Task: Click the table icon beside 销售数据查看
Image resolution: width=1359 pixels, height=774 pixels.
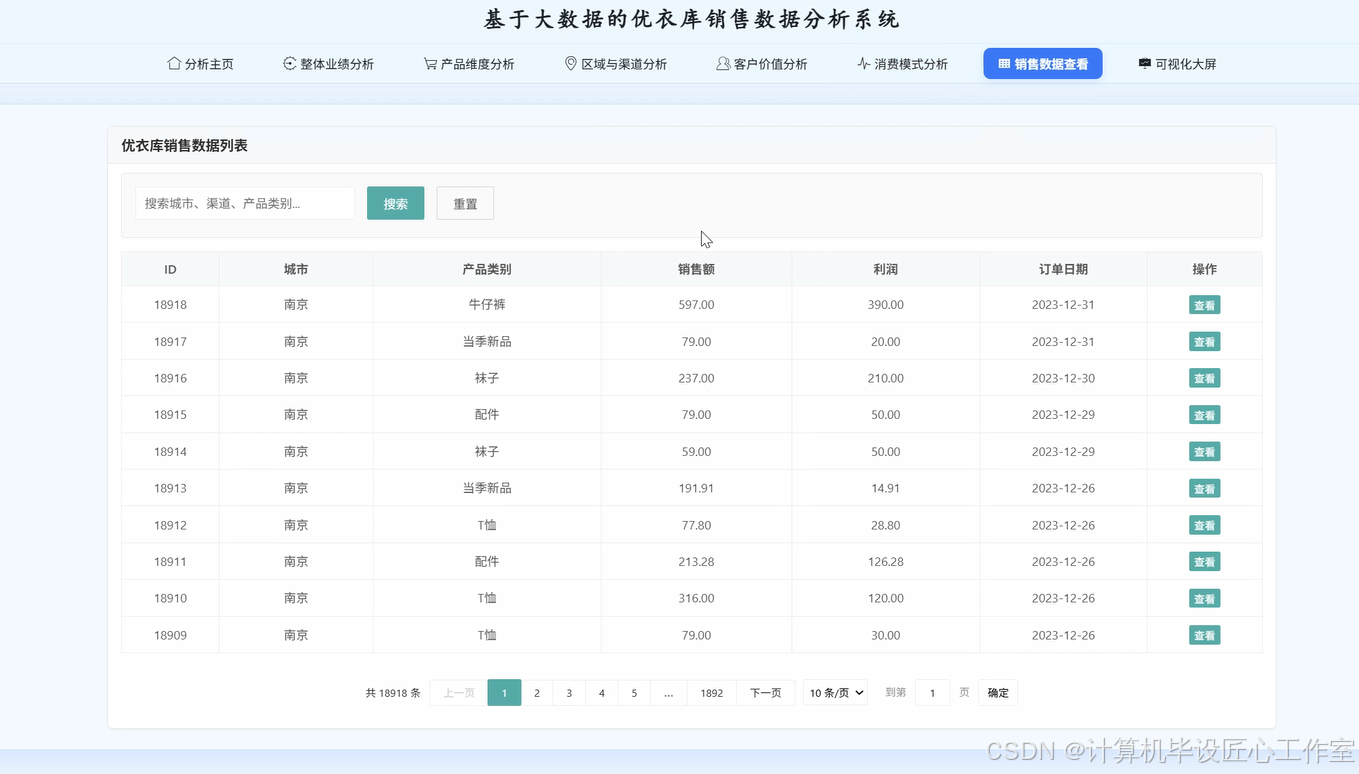Action: pyautogui.click(x=1004, y=64)
